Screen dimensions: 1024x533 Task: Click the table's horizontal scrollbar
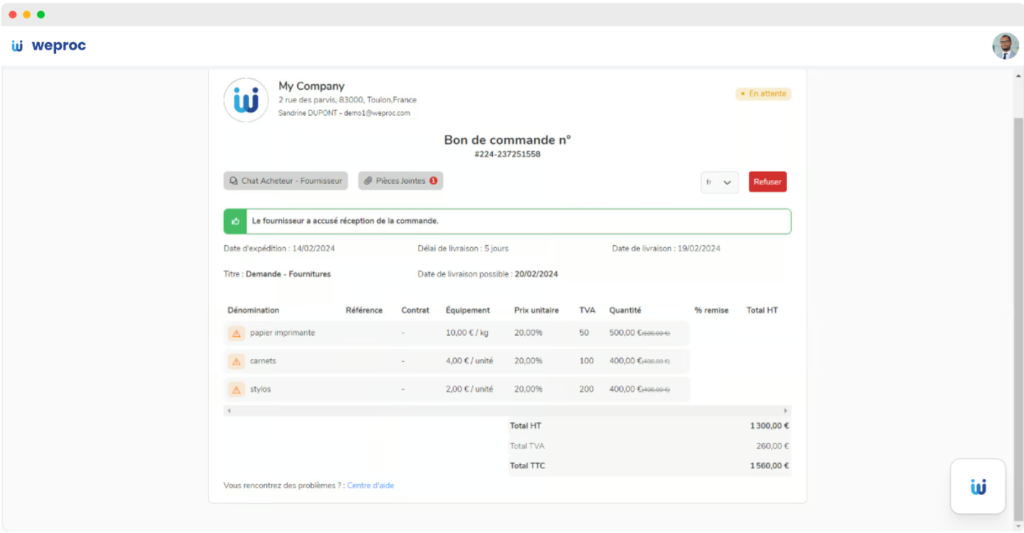tap(506, 410)
